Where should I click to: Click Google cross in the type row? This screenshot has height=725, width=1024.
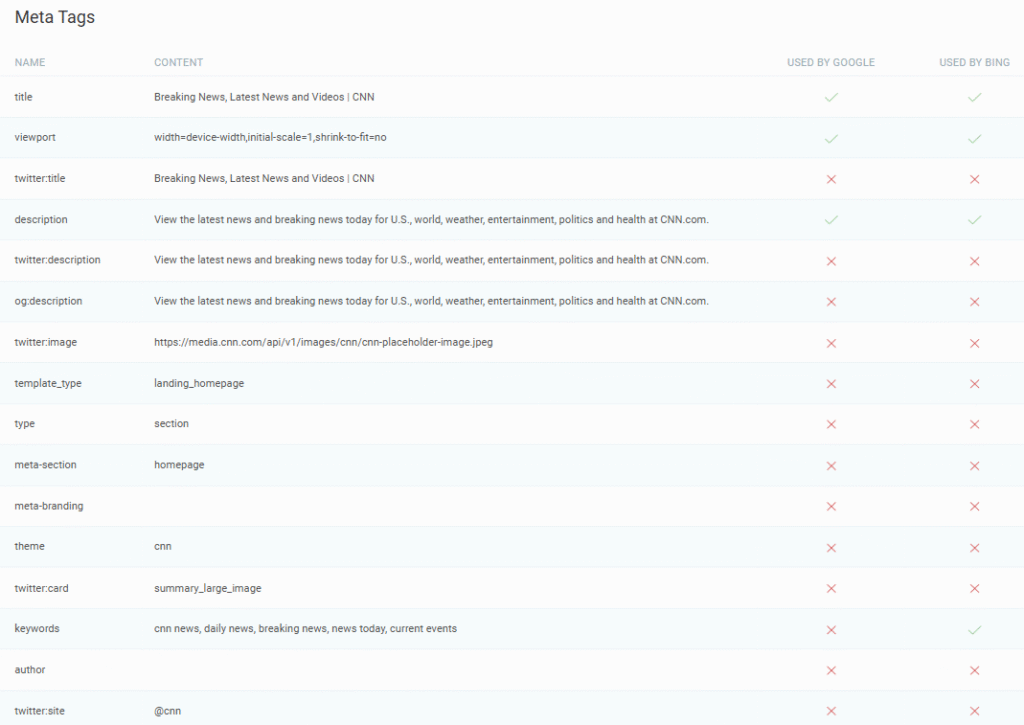point(831,425)
